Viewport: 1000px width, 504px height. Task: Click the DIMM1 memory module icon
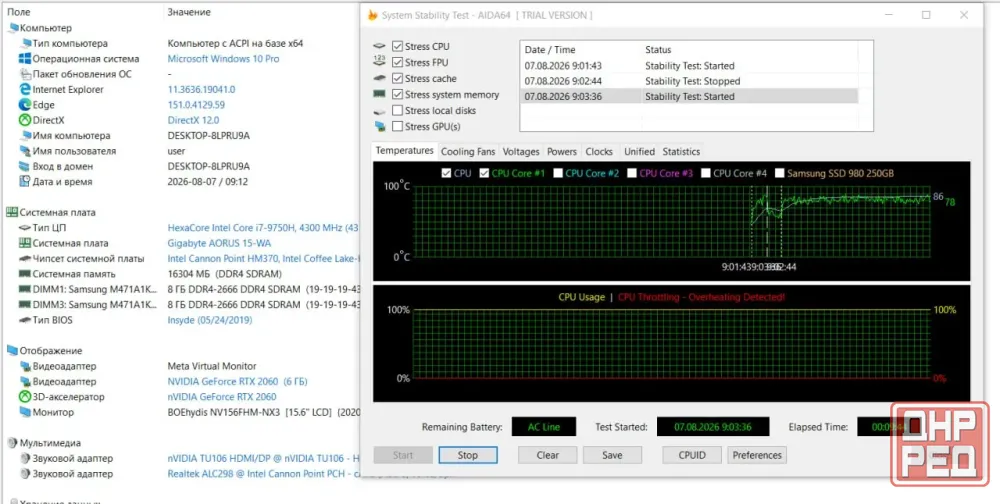(25, 289)
